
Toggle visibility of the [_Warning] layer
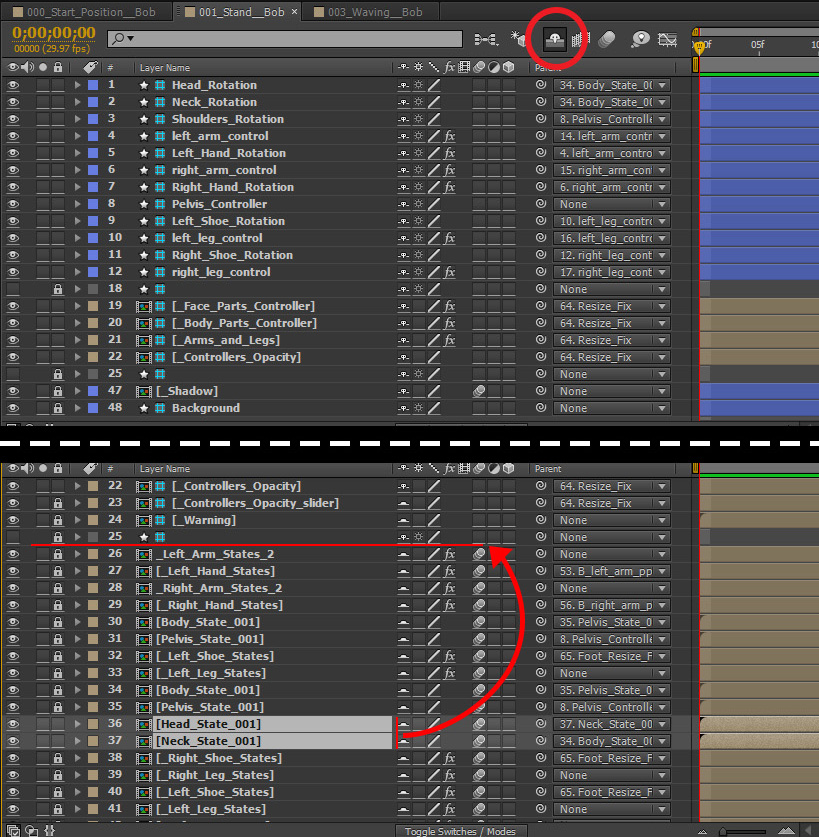(x=14, y=520)
